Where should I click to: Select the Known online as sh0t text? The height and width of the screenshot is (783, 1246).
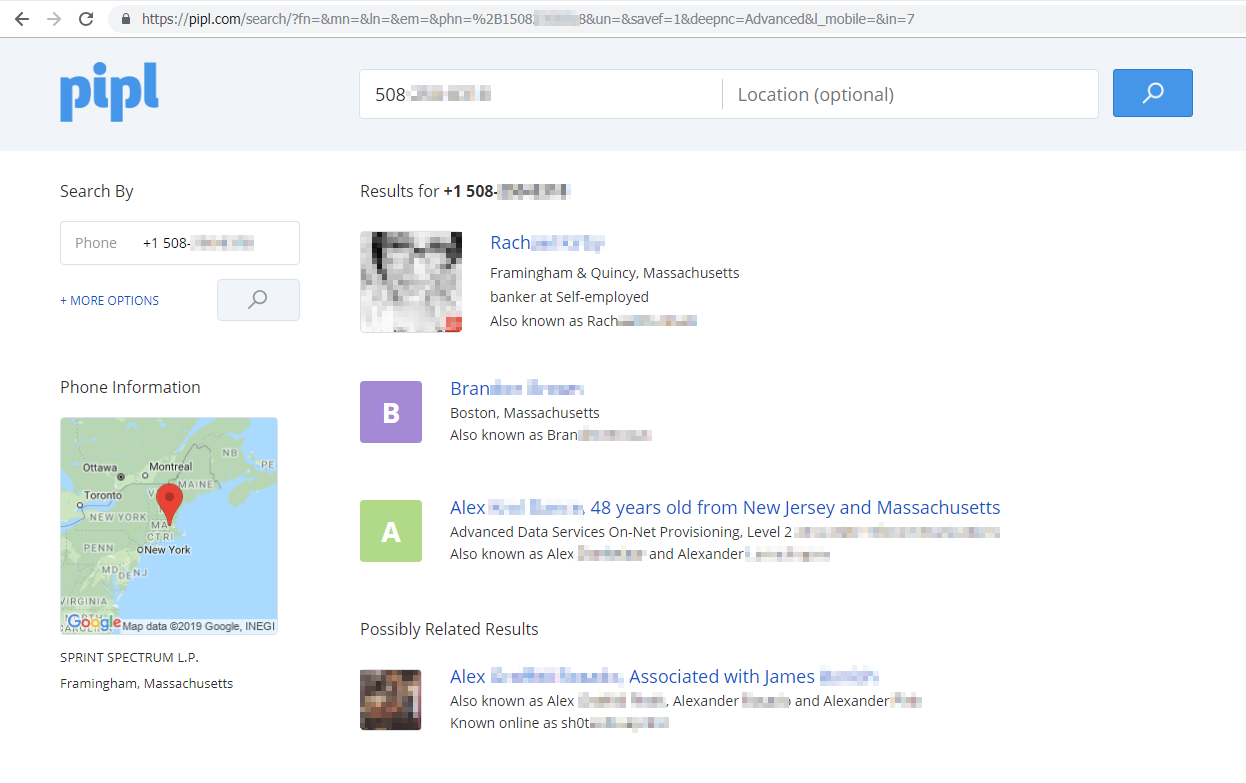tap(559, 723)
